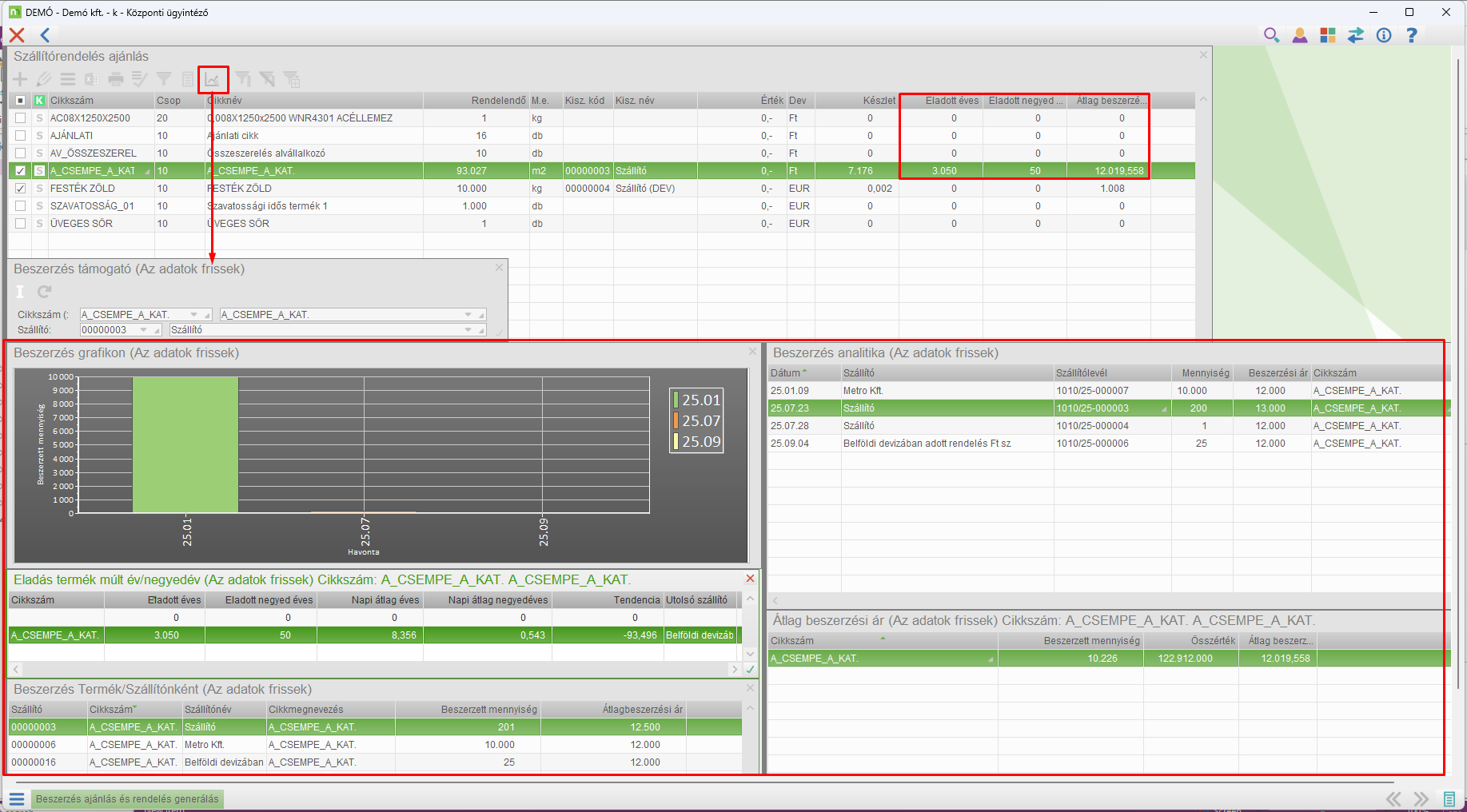Refresh the Beszerzés támogató panel

pos(45,292)
